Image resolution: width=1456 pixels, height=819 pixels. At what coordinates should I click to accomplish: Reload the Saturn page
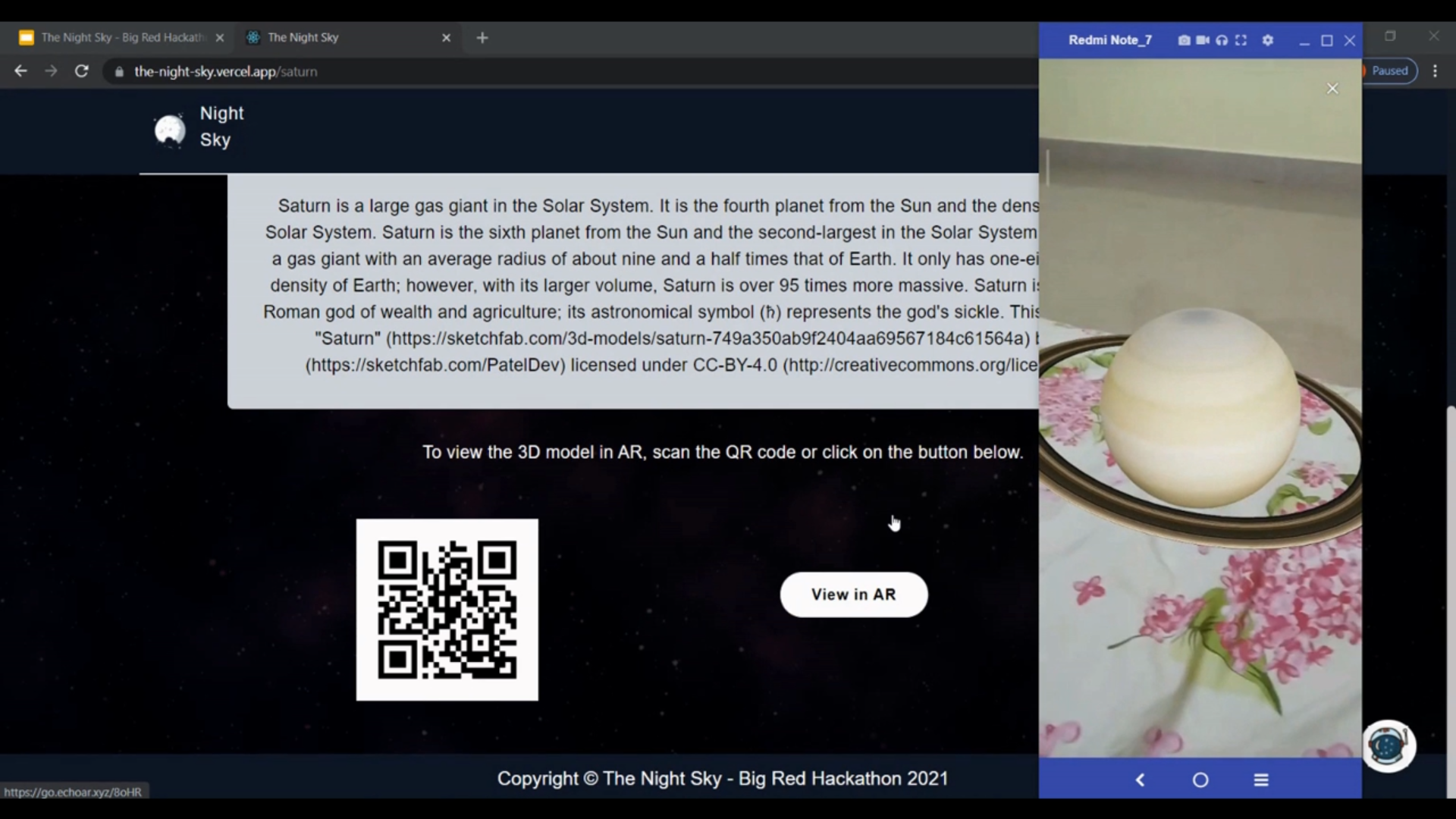coord(82,71)
